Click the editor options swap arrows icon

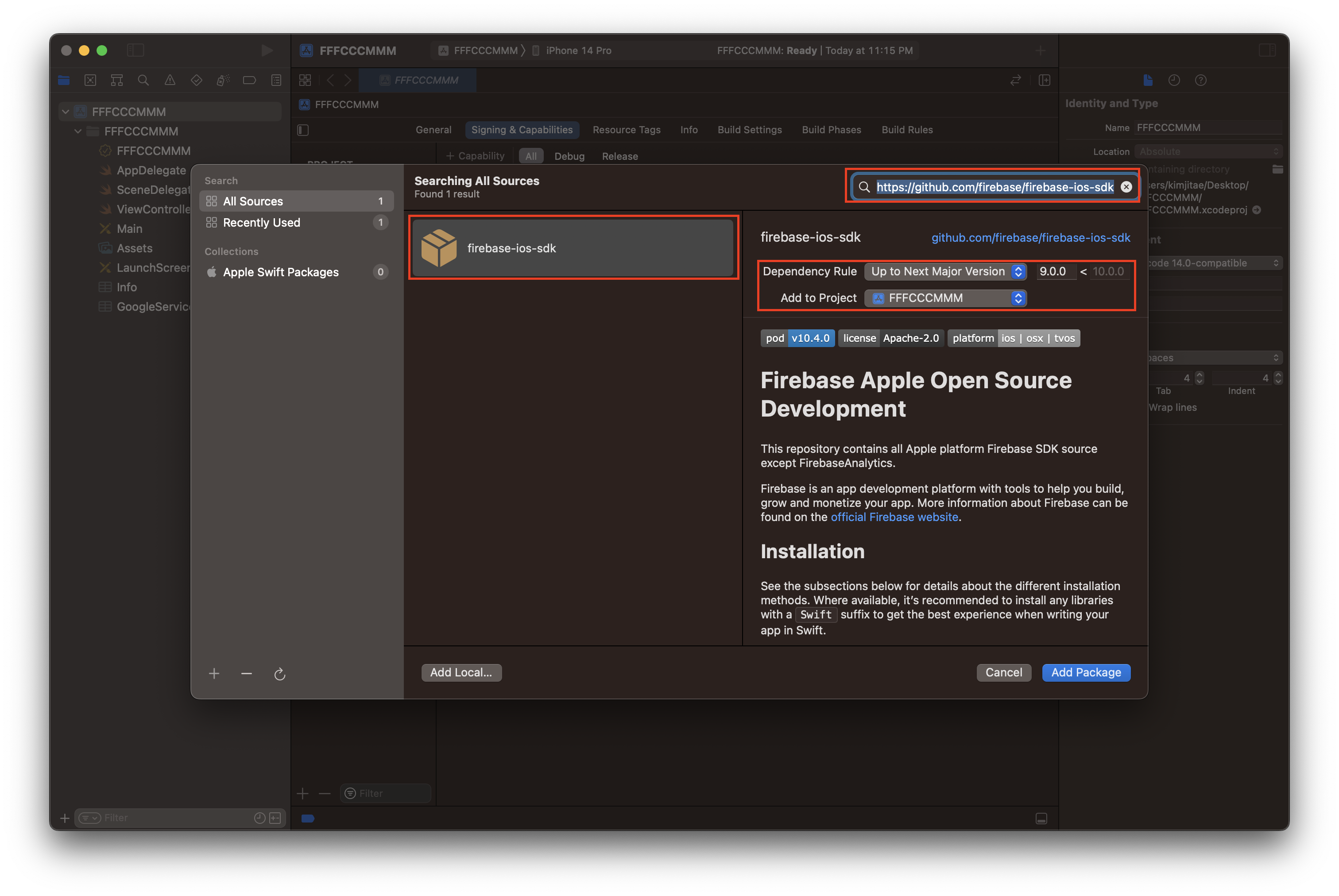pos(1015,80)
